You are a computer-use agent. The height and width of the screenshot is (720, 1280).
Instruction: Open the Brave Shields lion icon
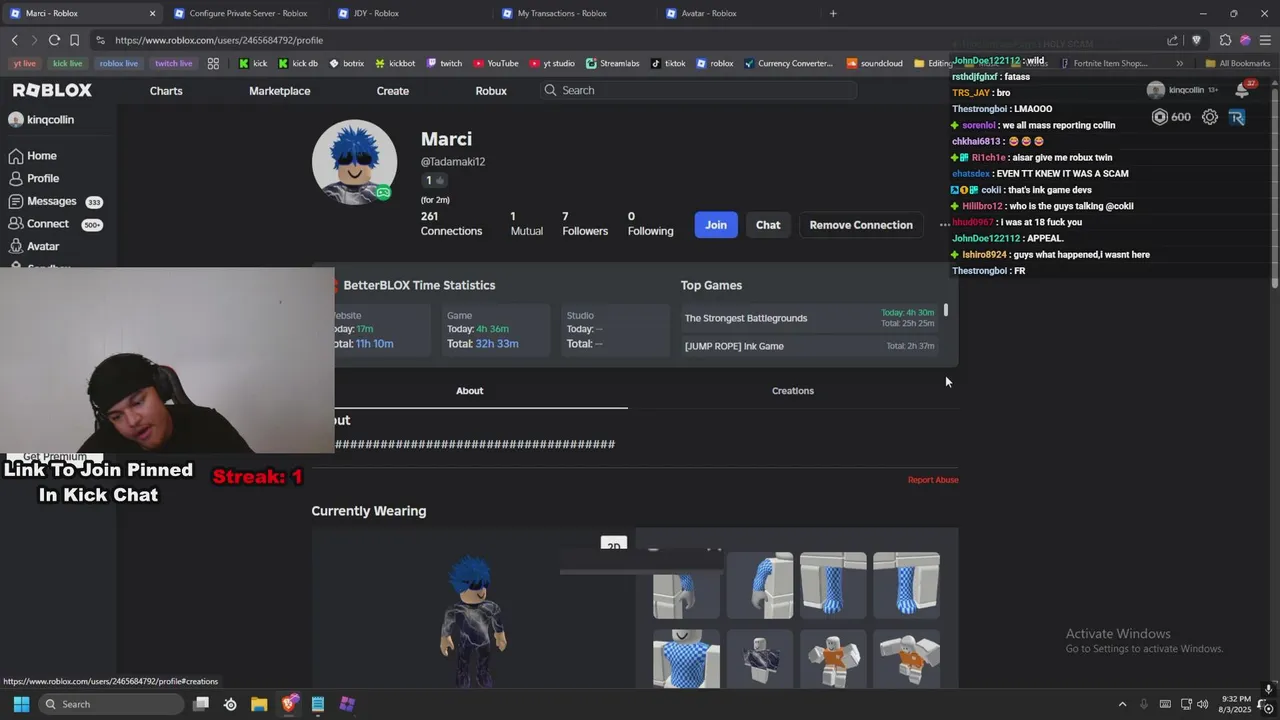1197,40
